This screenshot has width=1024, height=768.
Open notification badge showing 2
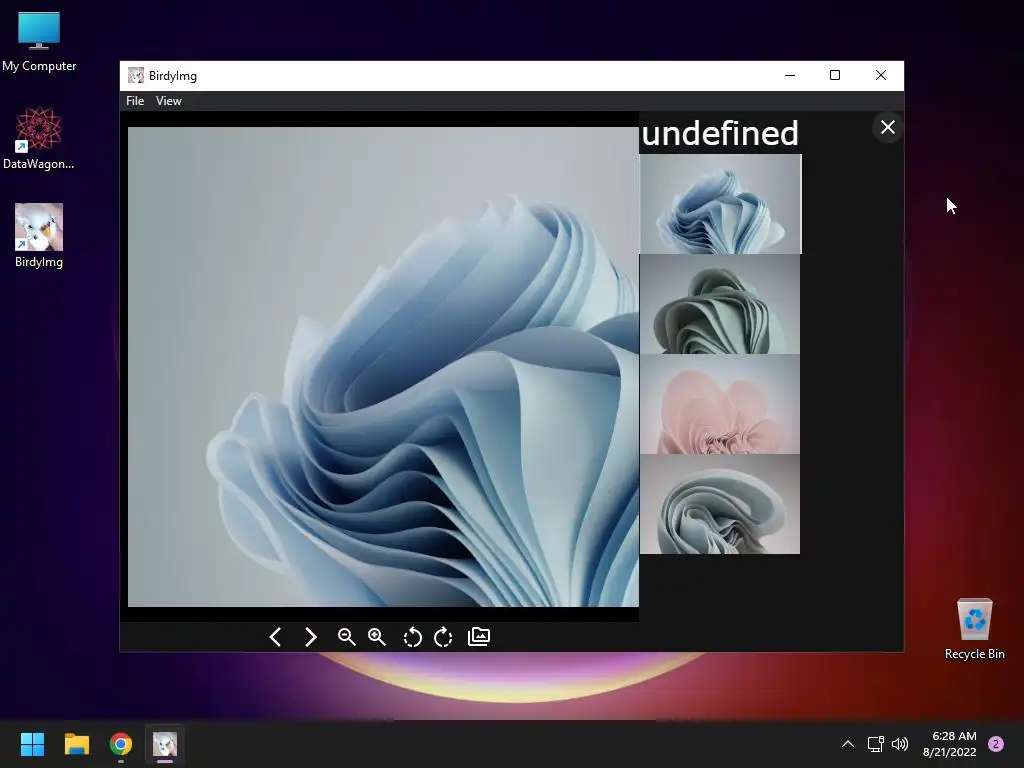coord(996,744)
